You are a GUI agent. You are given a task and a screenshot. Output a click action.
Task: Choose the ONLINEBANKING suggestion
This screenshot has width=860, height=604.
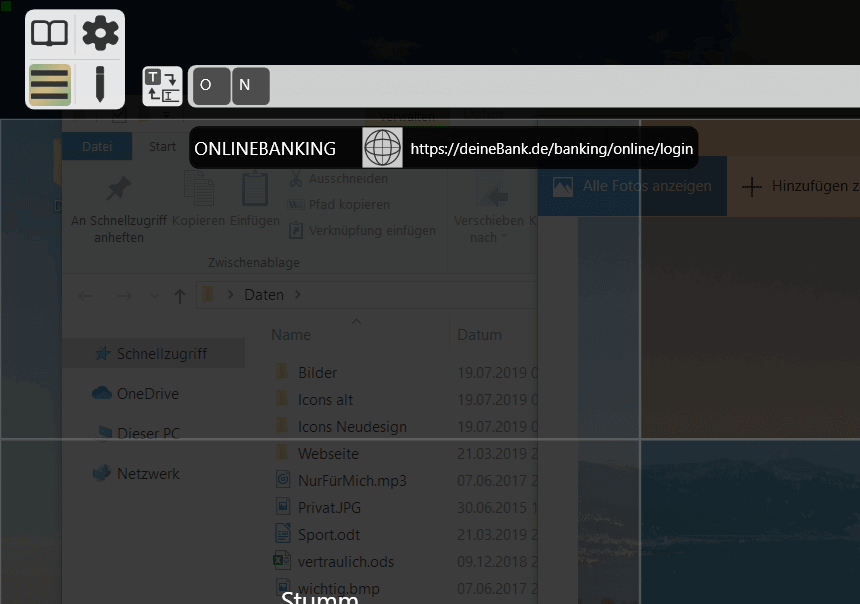[265, 149]
